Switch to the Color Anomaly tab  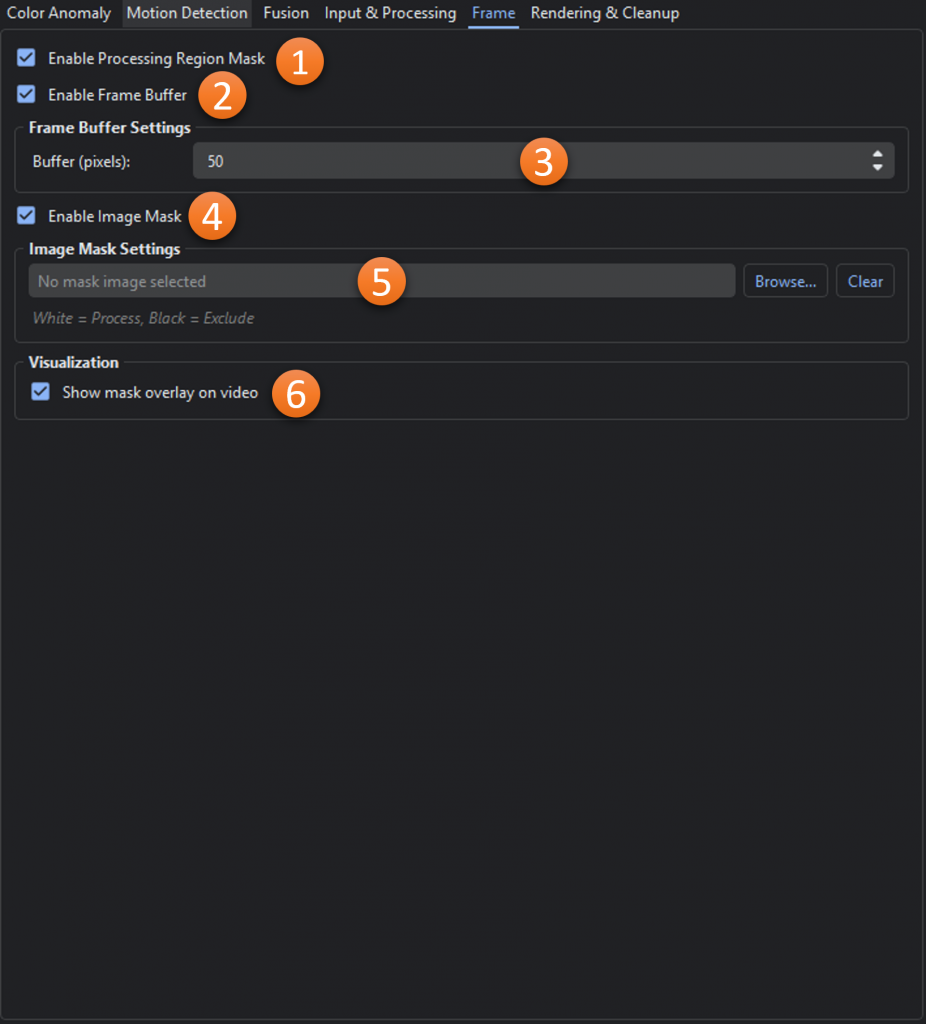(59, 13)
